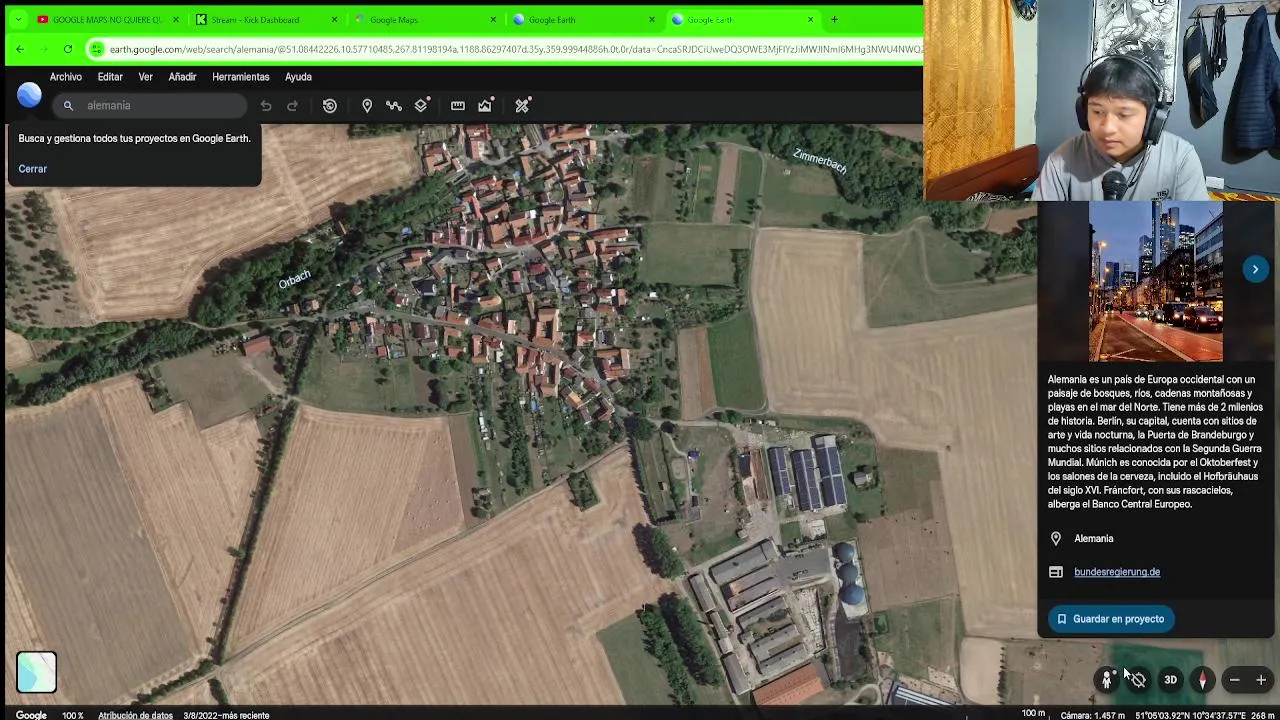1280x720 pixels.
Task: Zoom out with the minus button
Action: point(1234,680)
